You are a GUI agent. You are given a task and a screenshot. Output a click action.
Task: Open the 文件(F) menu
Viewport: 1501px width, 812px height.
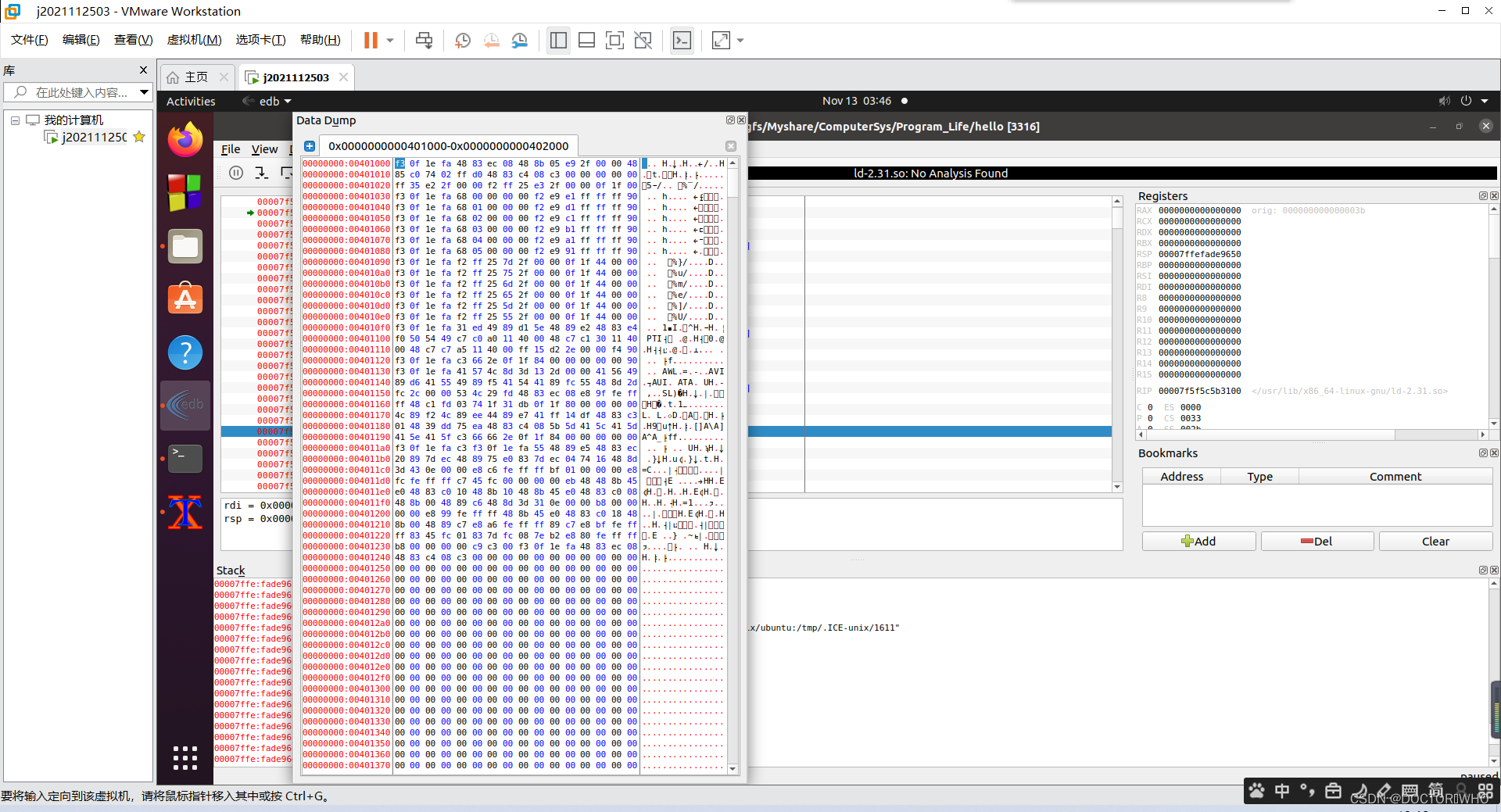click(x=30, y=40)
